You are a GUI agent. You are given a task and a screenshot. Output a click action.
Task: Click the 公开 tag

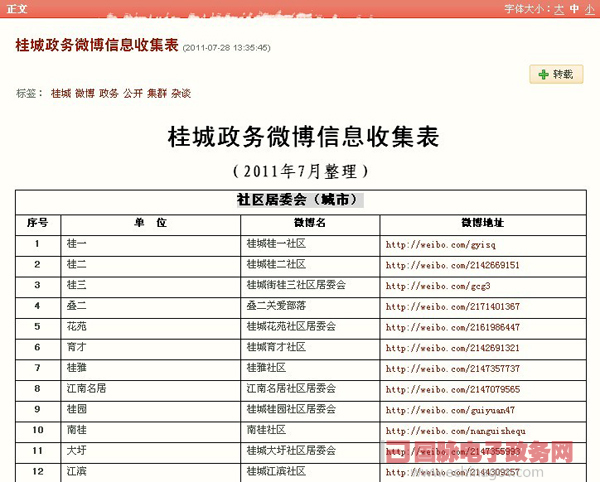tap(132, 93)
